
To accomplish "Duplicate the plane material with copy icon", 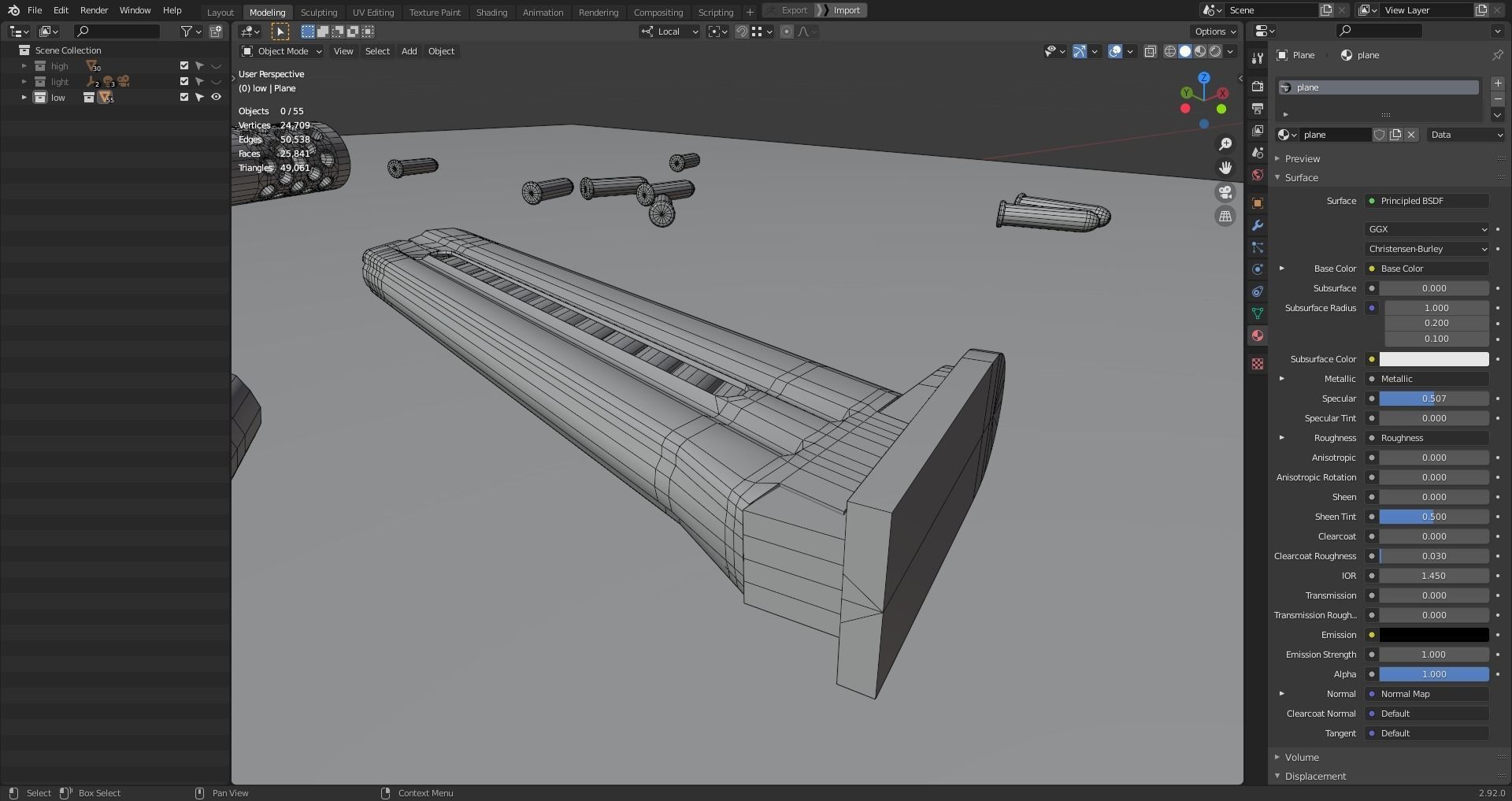I will point(1395,135).
